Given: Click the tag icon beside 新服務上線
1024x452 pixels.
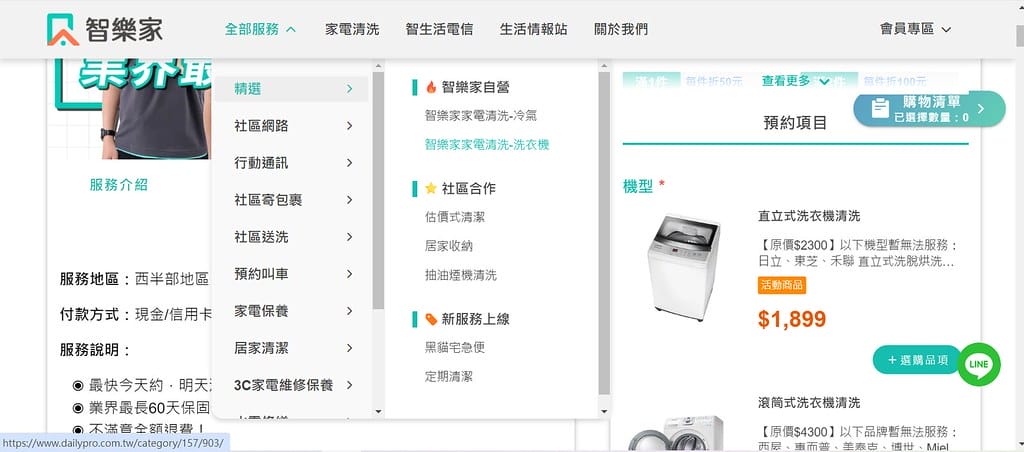Looking at the screenshot, I should tap(431, 319).
